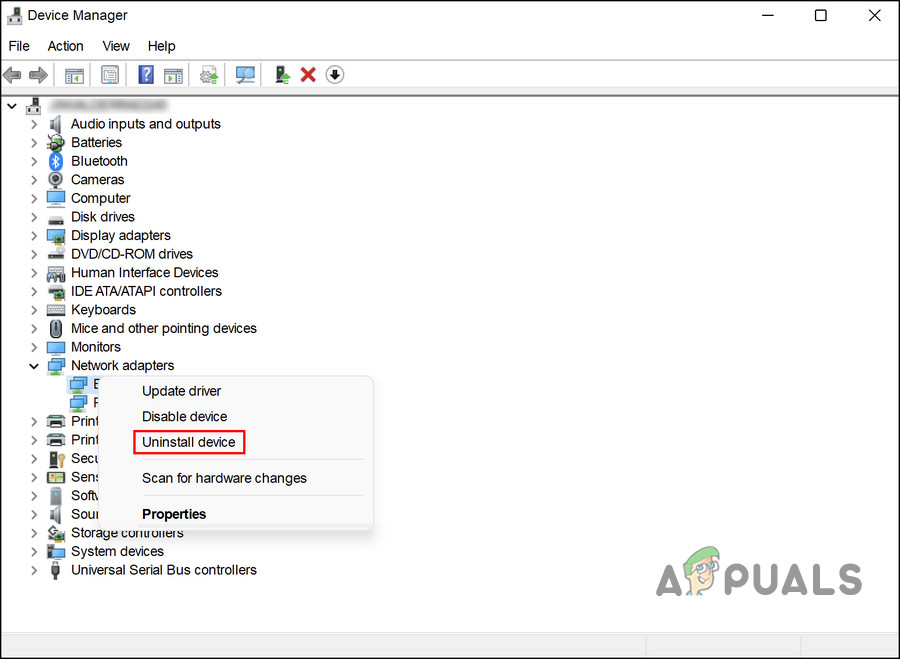The image size is (900, 659).
Task: Select the Disk drives icon
Action: (x=56, y=219)
